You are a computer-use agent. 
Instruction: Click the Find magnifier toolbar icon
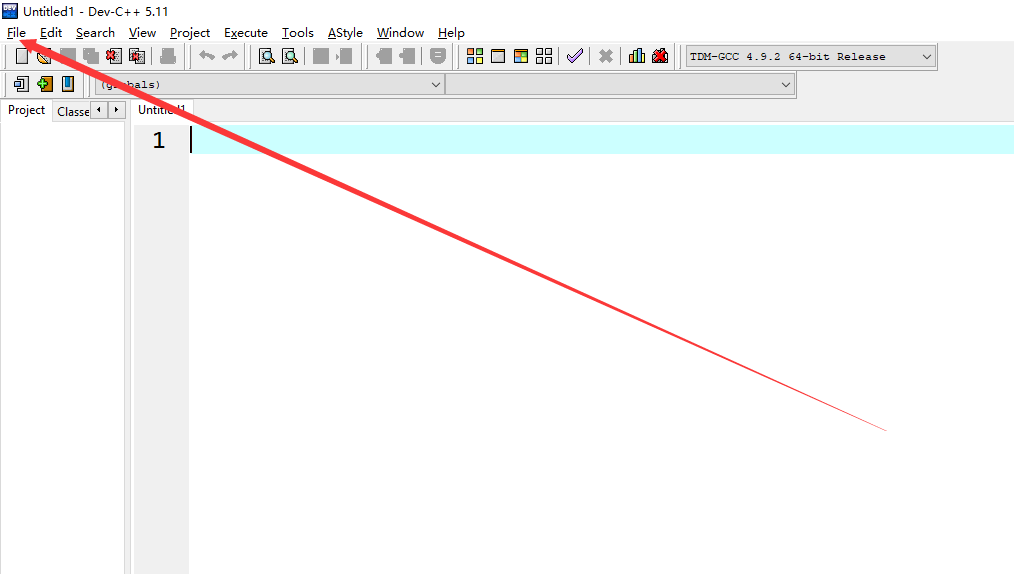click(267, 56)
